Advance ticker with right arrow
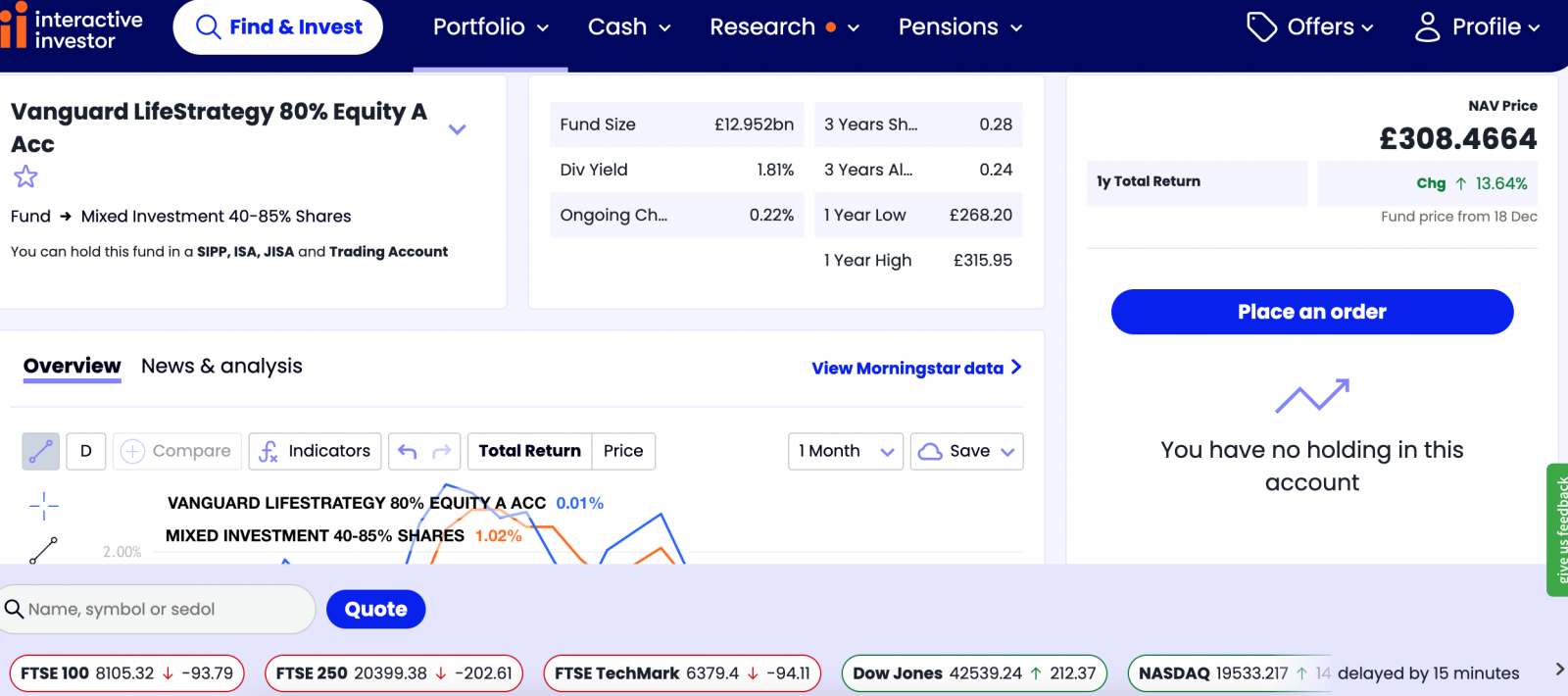1568x696 pixels. tap(1559, 670)
